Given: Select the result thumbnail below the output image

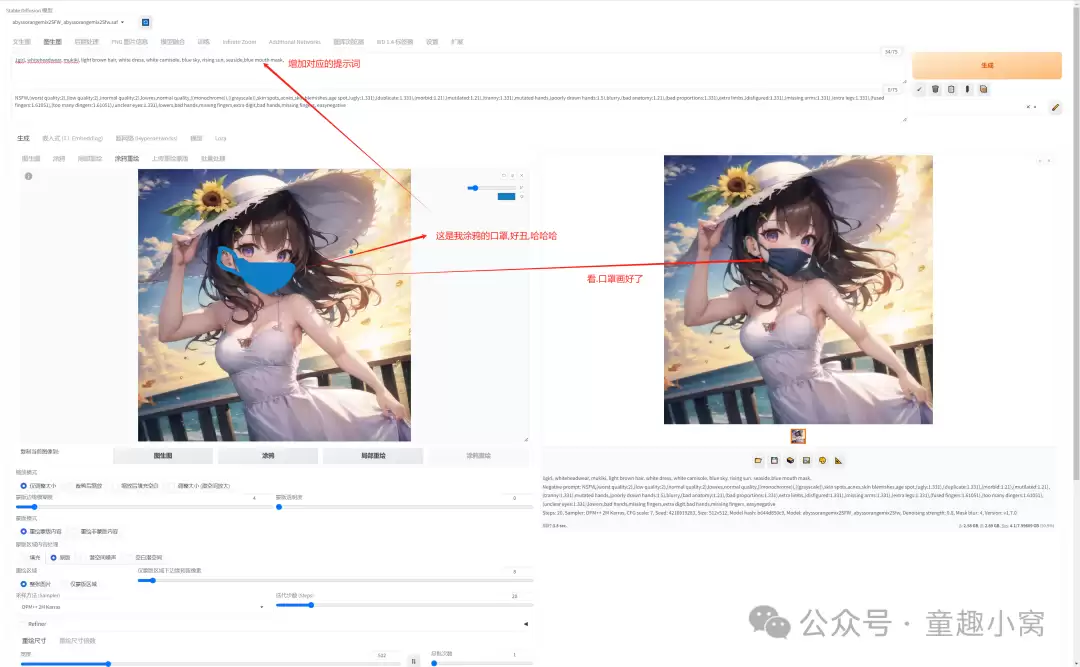Looking at the screenshot, I should pyautogui.click(x=798, y=436).
